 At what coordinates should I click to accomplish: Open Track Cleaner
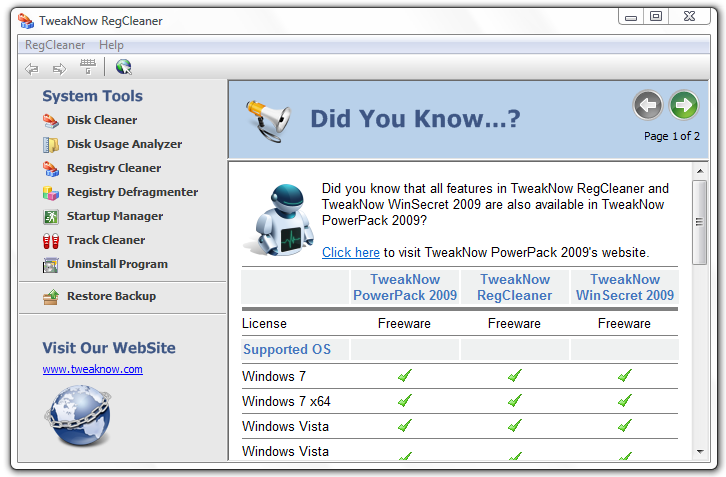(106, 240)
